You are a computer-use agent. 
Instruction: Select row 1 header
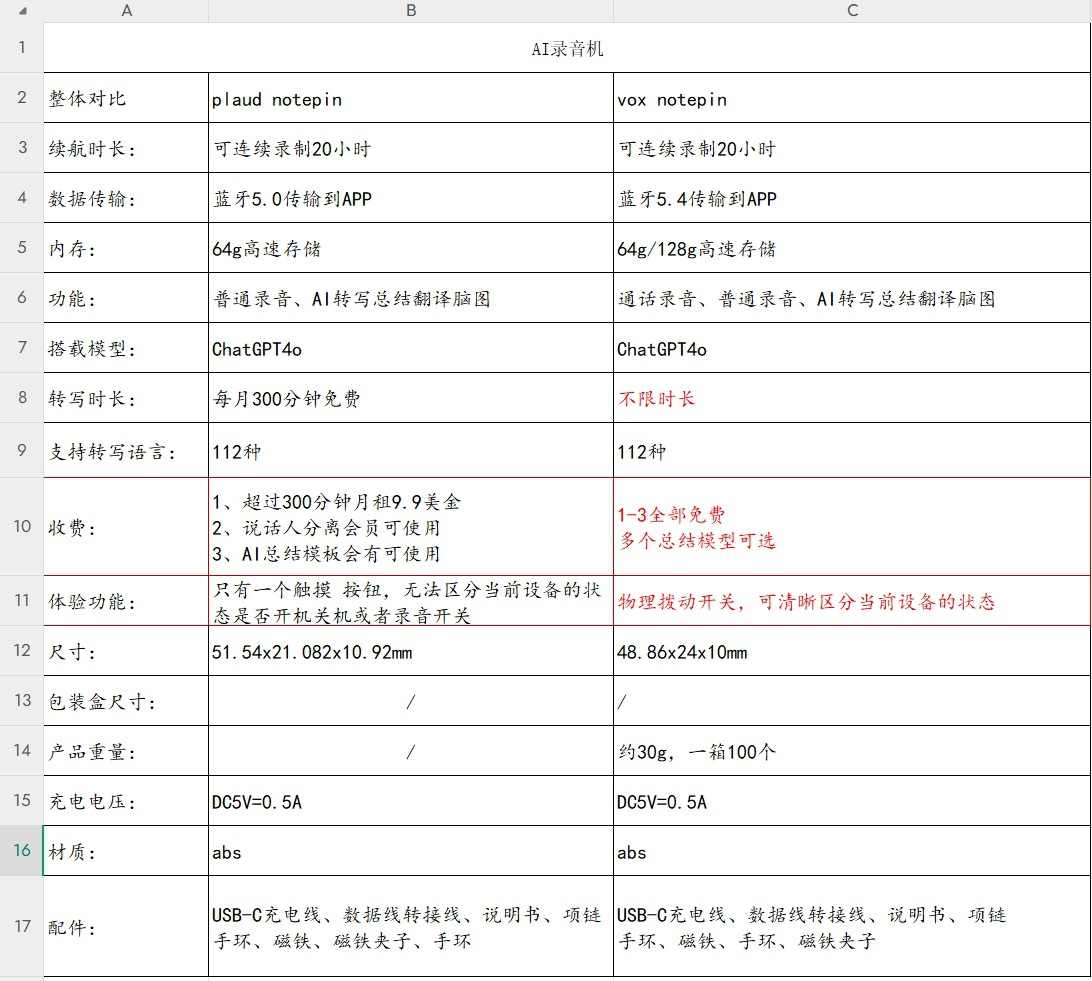(x=22, y=47)
